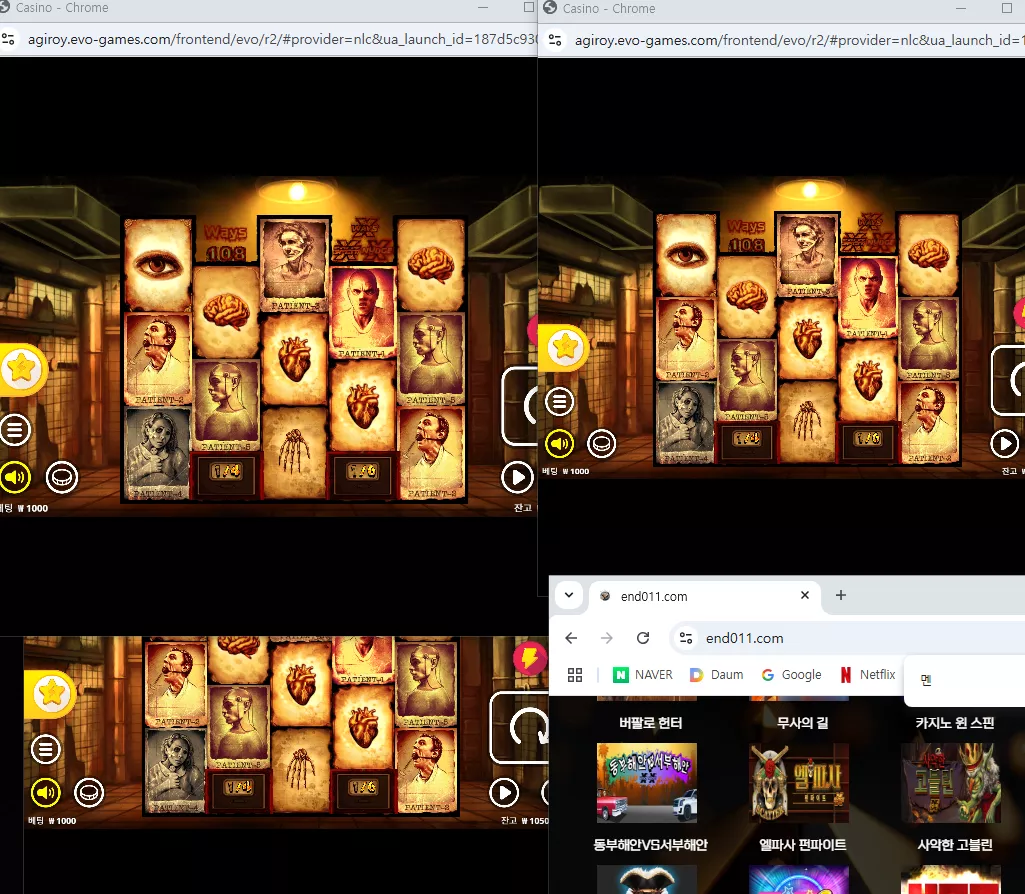
Task: Open the hamburger menu in the top-right game
Action: pyautogui.click(x=560, y=401)
